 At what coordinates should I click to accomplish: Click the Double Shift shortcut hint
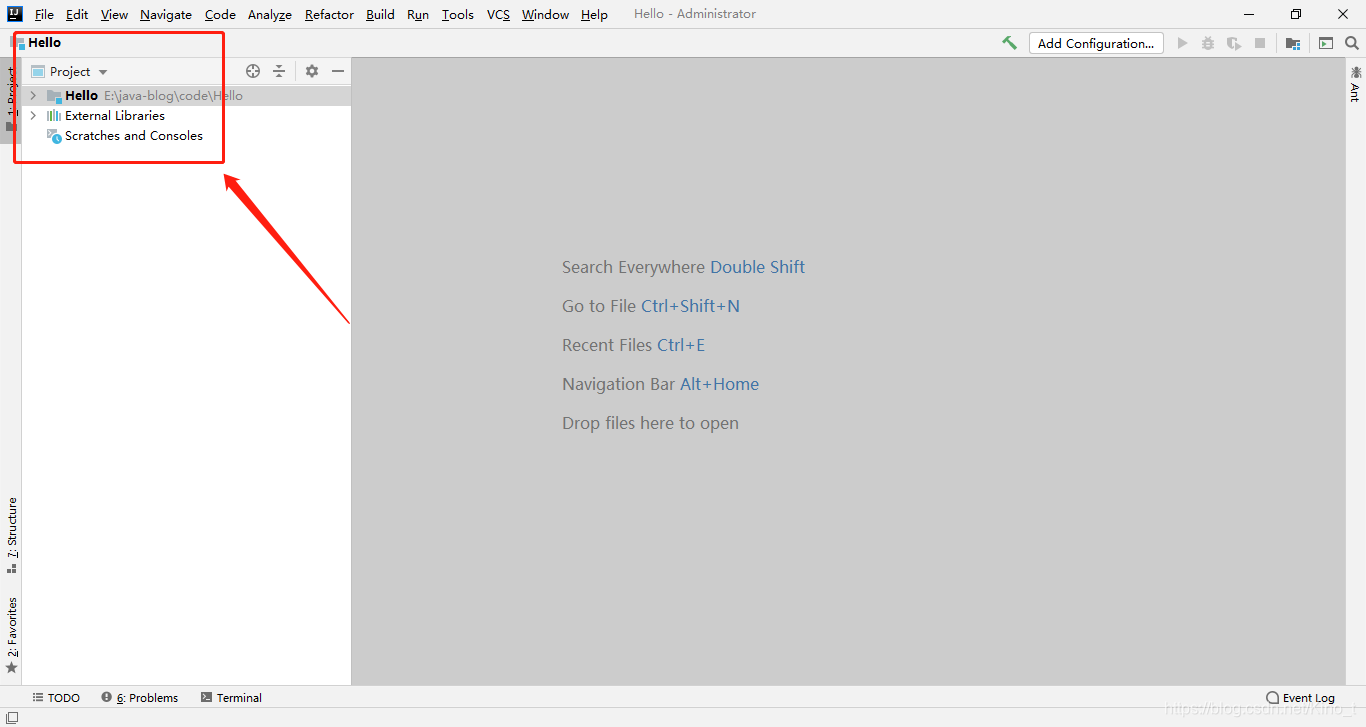(x=757, y=267)
